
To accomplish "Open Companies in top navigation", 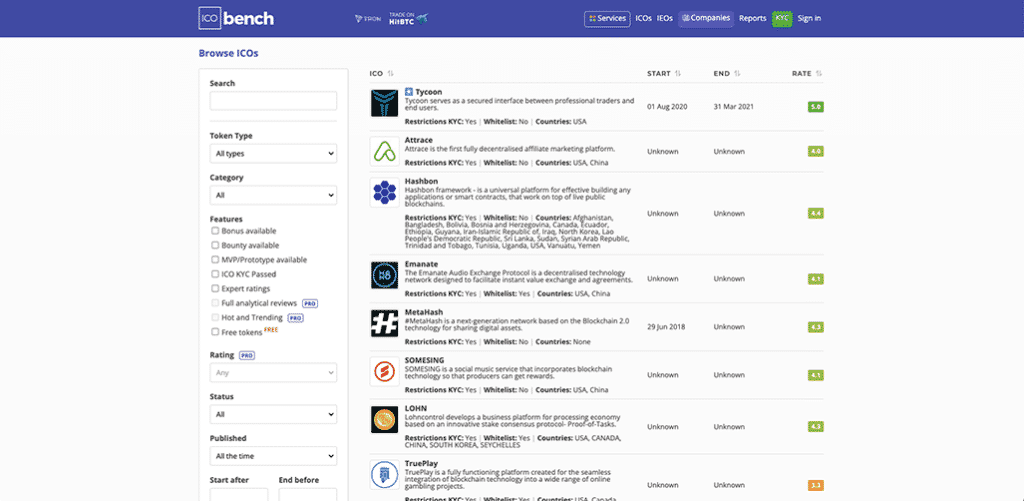I will pos(706,18).
